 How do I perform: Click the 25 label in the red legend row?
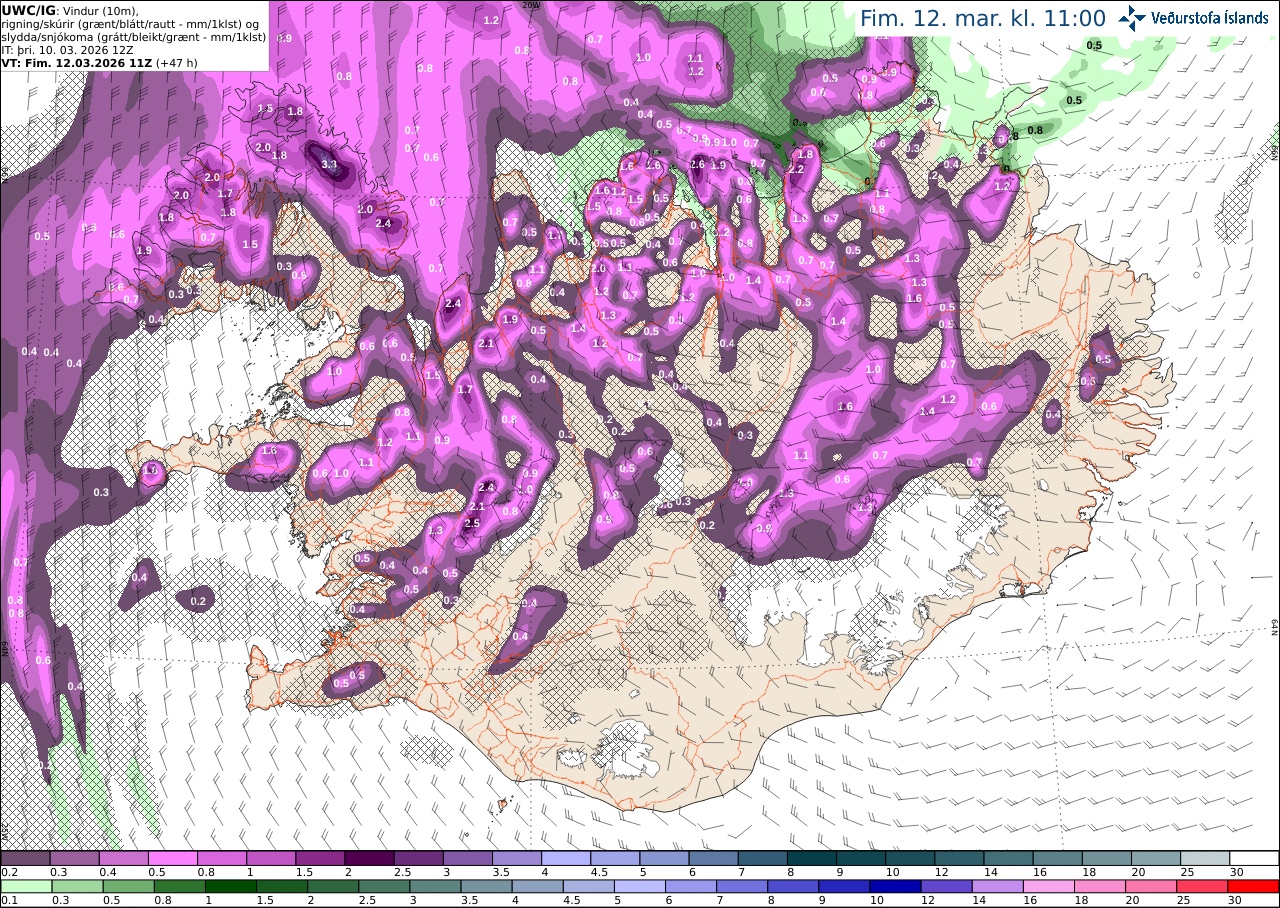[1184, 900]
